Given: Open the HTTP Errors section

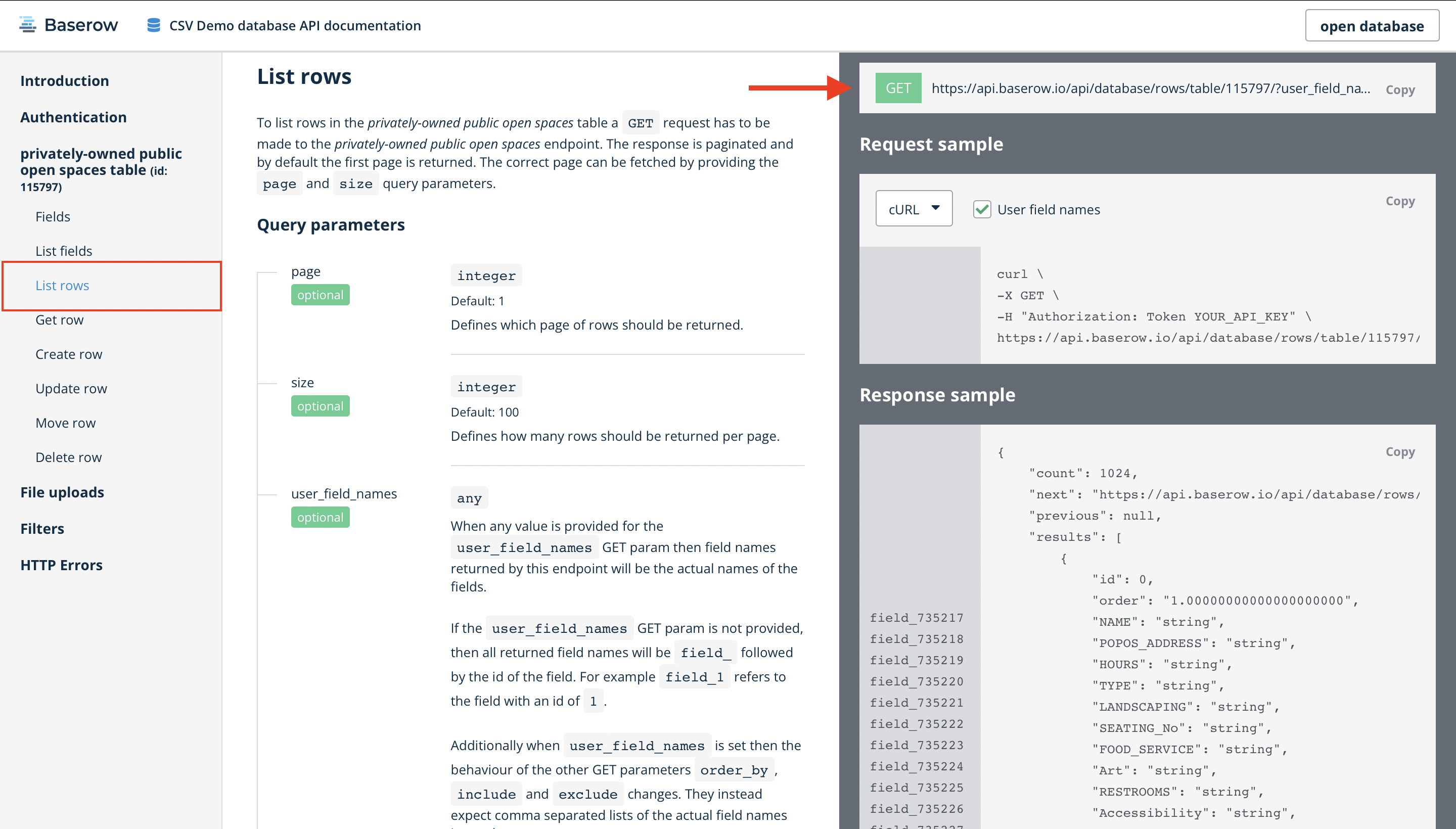Looking at the screenshot, I should (x=62, y=565).
